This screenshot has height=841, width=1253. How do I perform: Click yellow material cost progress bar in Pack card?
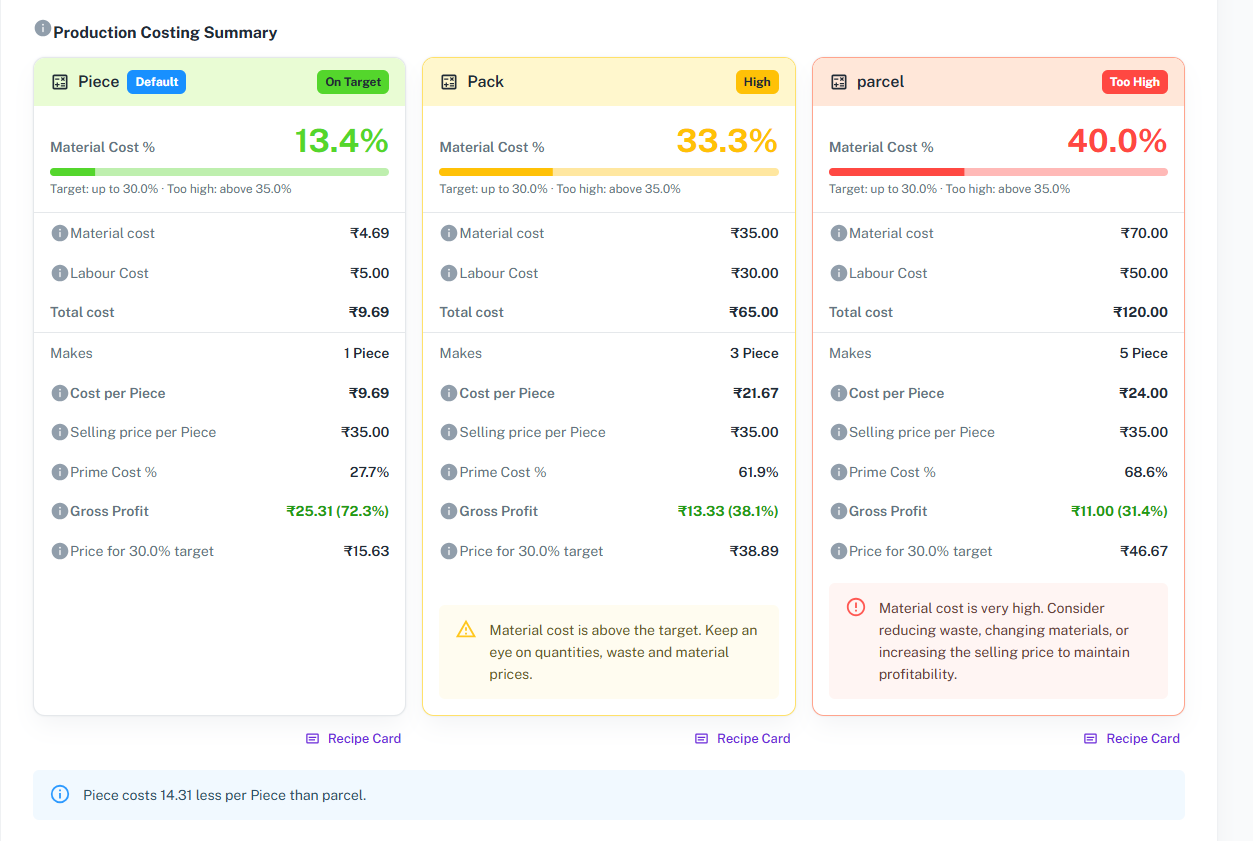(609, 172)
